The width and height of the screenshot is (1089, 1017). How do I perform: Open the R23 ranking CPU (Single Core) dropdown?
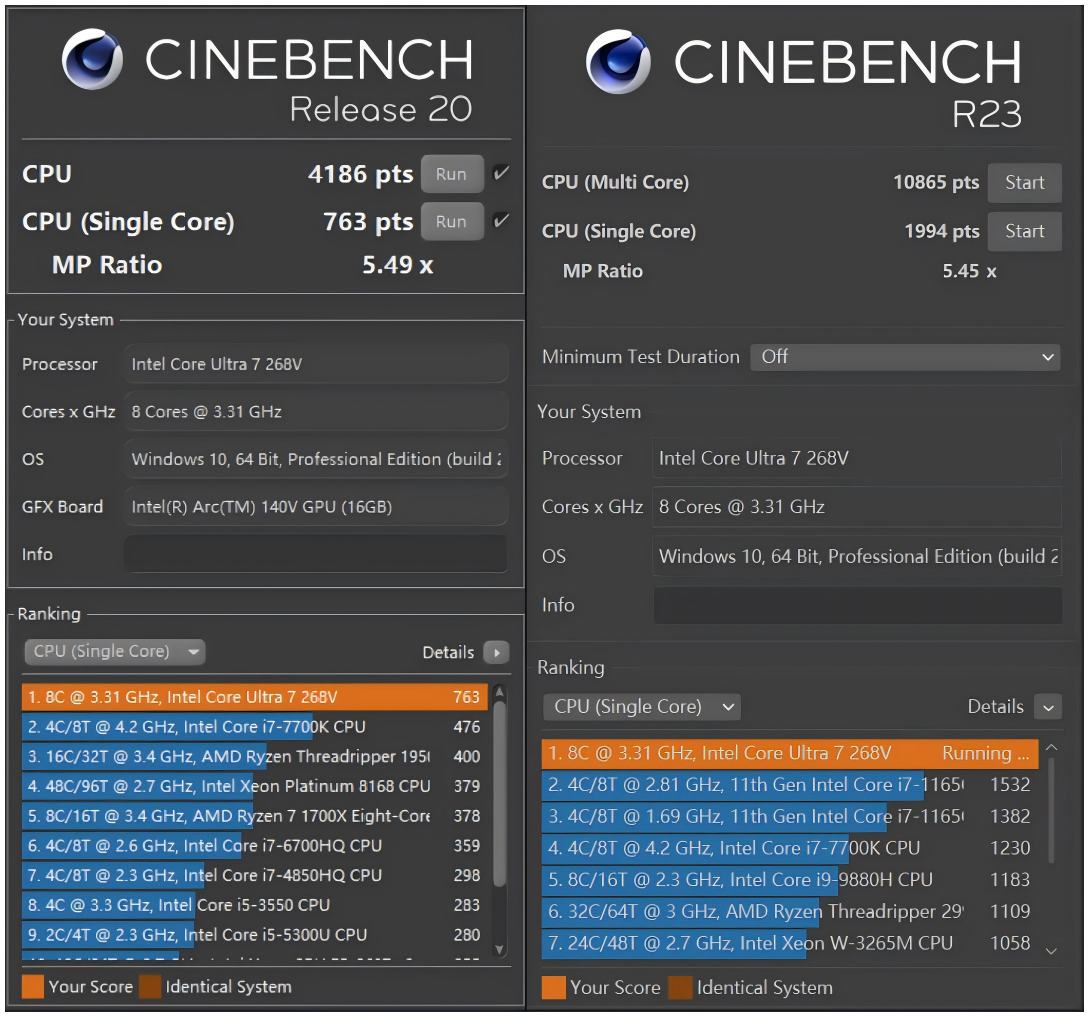pyautogui.click(x=642, y=706)
